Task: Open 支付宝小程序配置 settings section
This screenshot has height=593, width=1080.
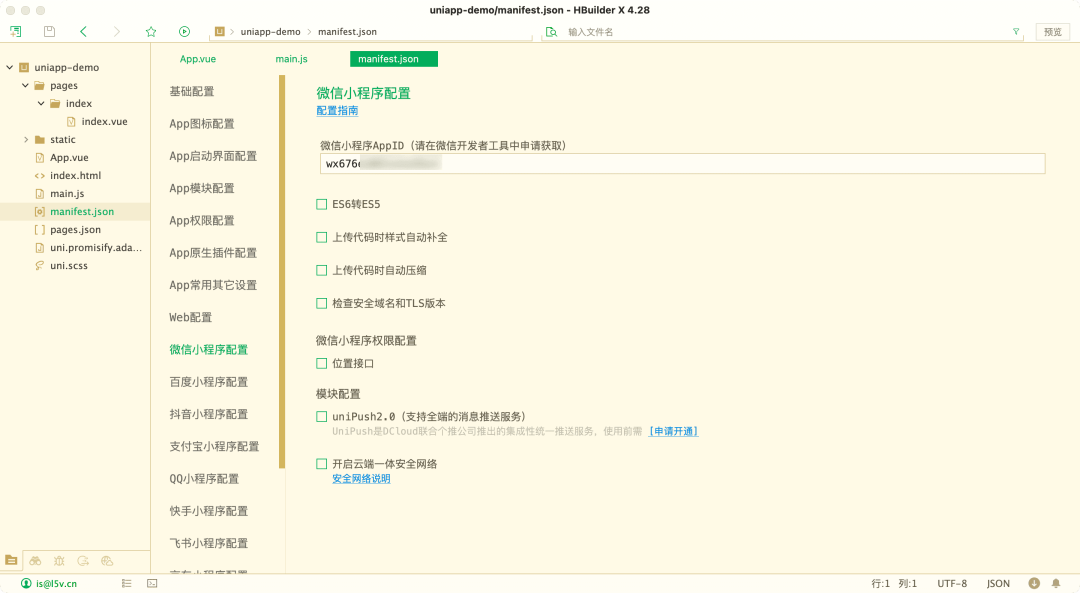Action: point(214,446)
